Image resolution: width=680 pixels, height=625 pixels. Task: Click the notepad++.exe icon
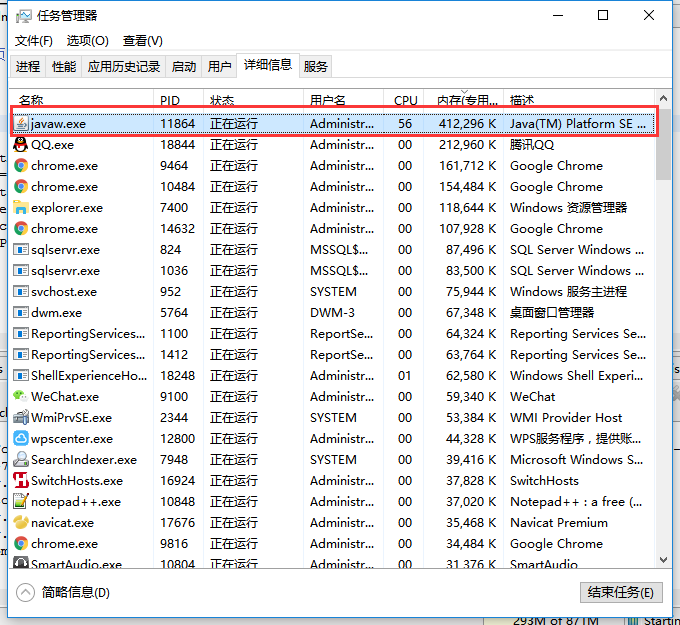click(x=21, y=501)
